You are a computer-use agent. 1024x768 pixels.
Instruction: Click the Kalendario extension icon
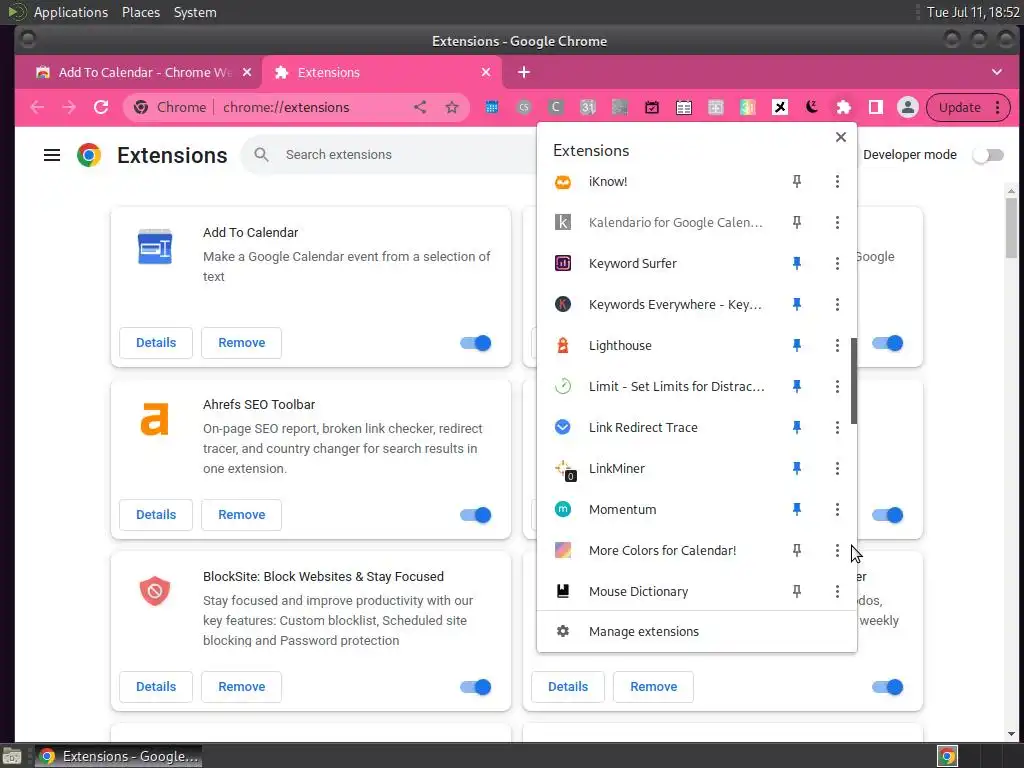coord(562,223)
